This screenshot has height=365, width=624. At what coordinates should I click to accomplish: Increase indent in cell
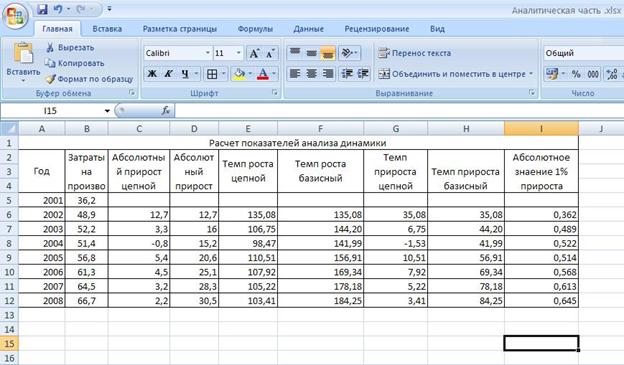363,74
